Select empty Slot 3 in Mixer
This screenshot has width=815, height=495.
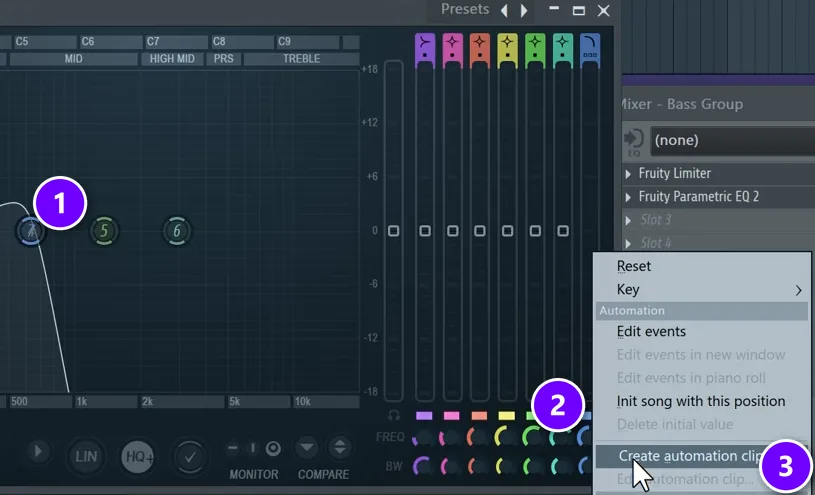coord(655,220)
